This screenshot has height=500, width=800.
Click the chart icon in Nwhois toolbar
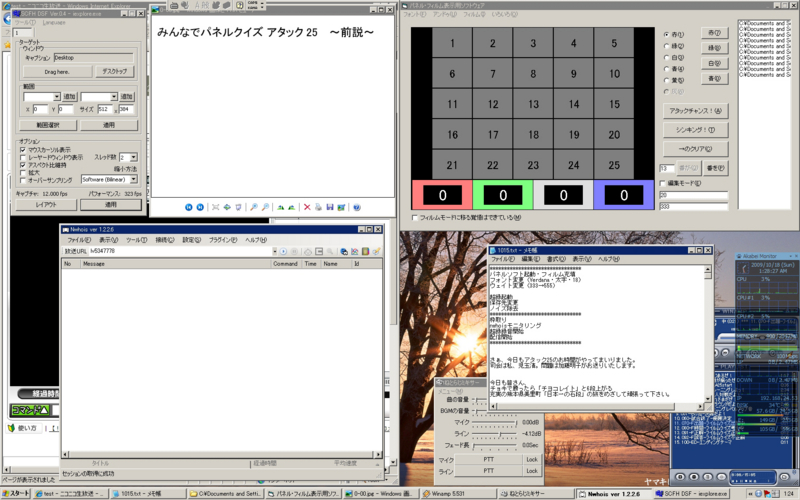[355, 252]
